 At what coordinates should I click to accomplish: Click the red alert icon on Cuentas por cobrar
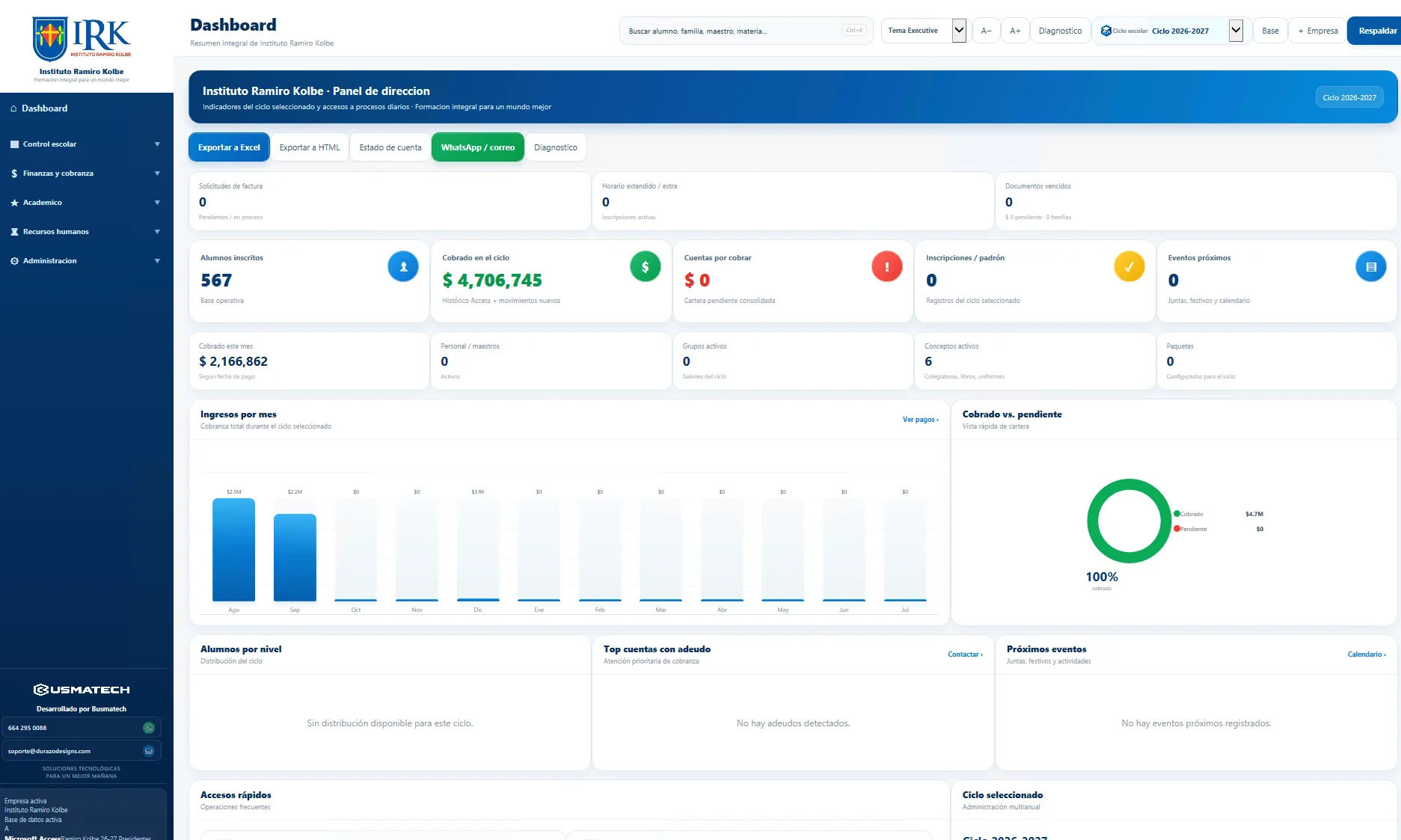(887, 266)
